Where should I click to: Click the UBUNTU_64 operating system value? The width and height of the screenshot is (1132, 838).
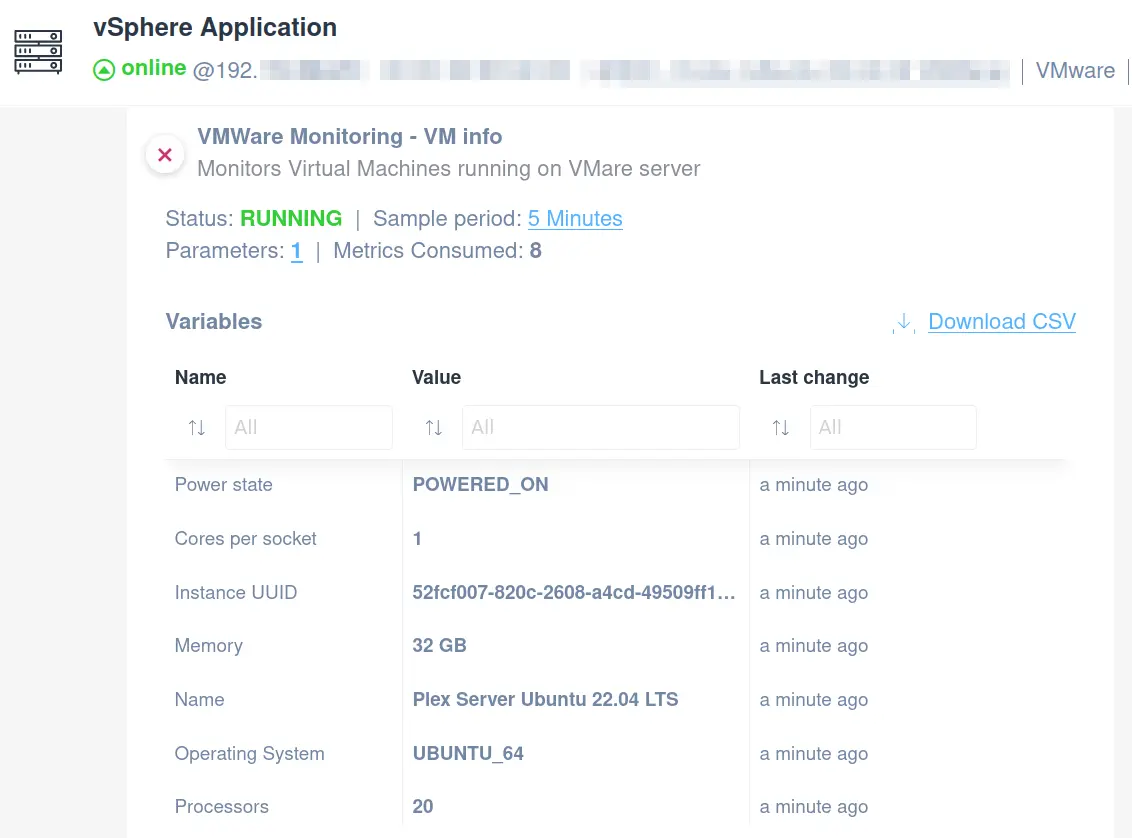[468, 753]
